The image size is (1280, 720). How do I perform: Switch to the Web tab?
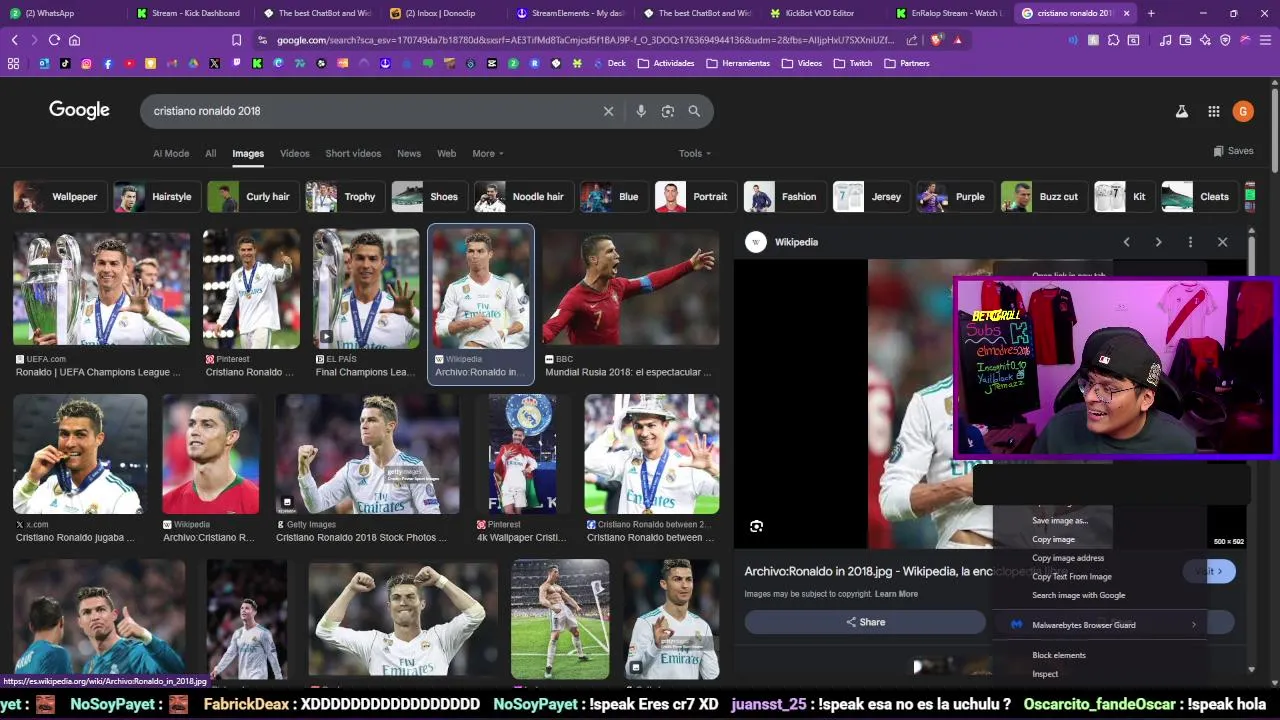[x=447, y=153]
